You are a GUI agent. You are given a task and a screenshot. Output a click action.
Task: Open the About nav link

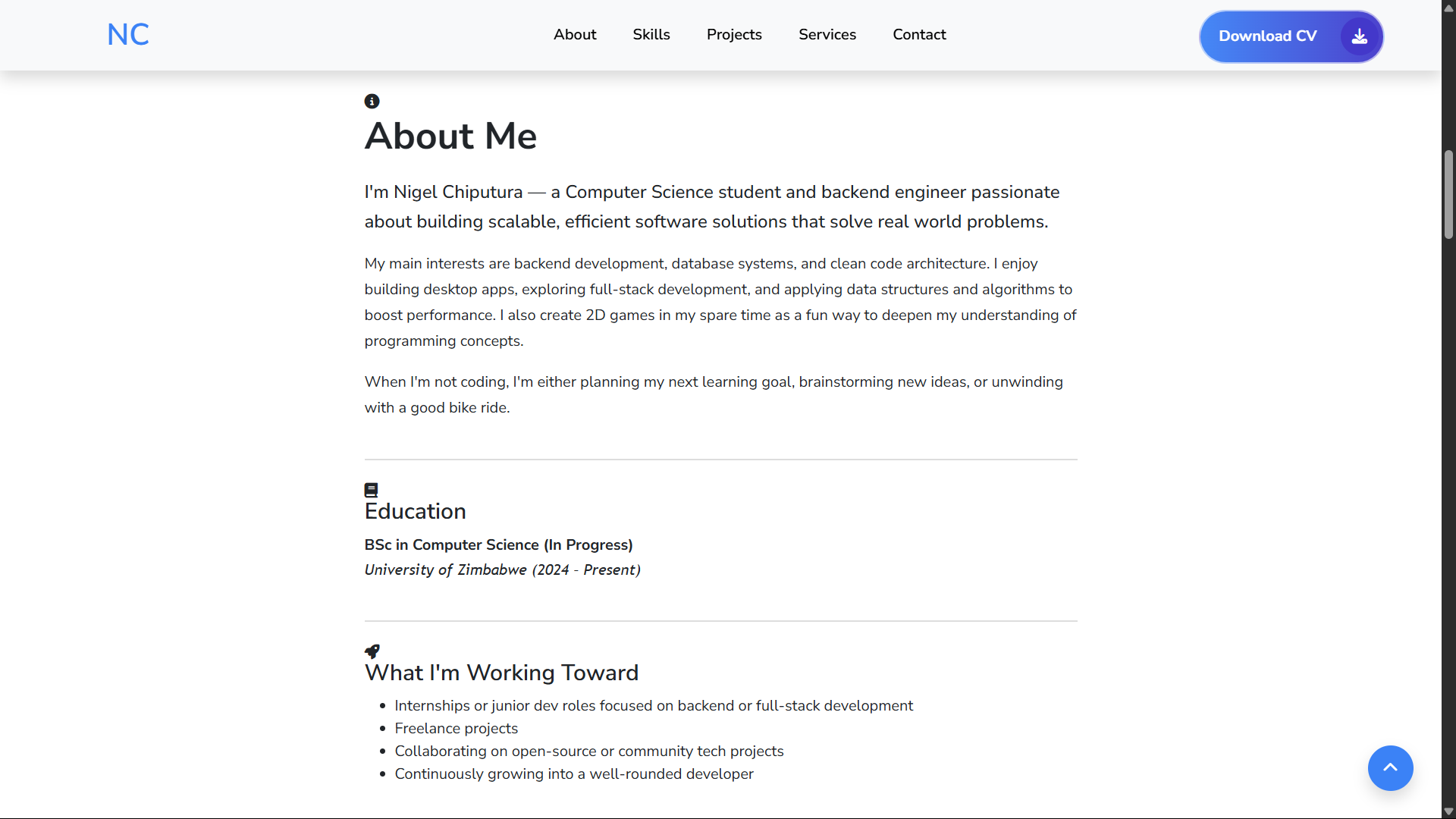[x=575, y=35]
